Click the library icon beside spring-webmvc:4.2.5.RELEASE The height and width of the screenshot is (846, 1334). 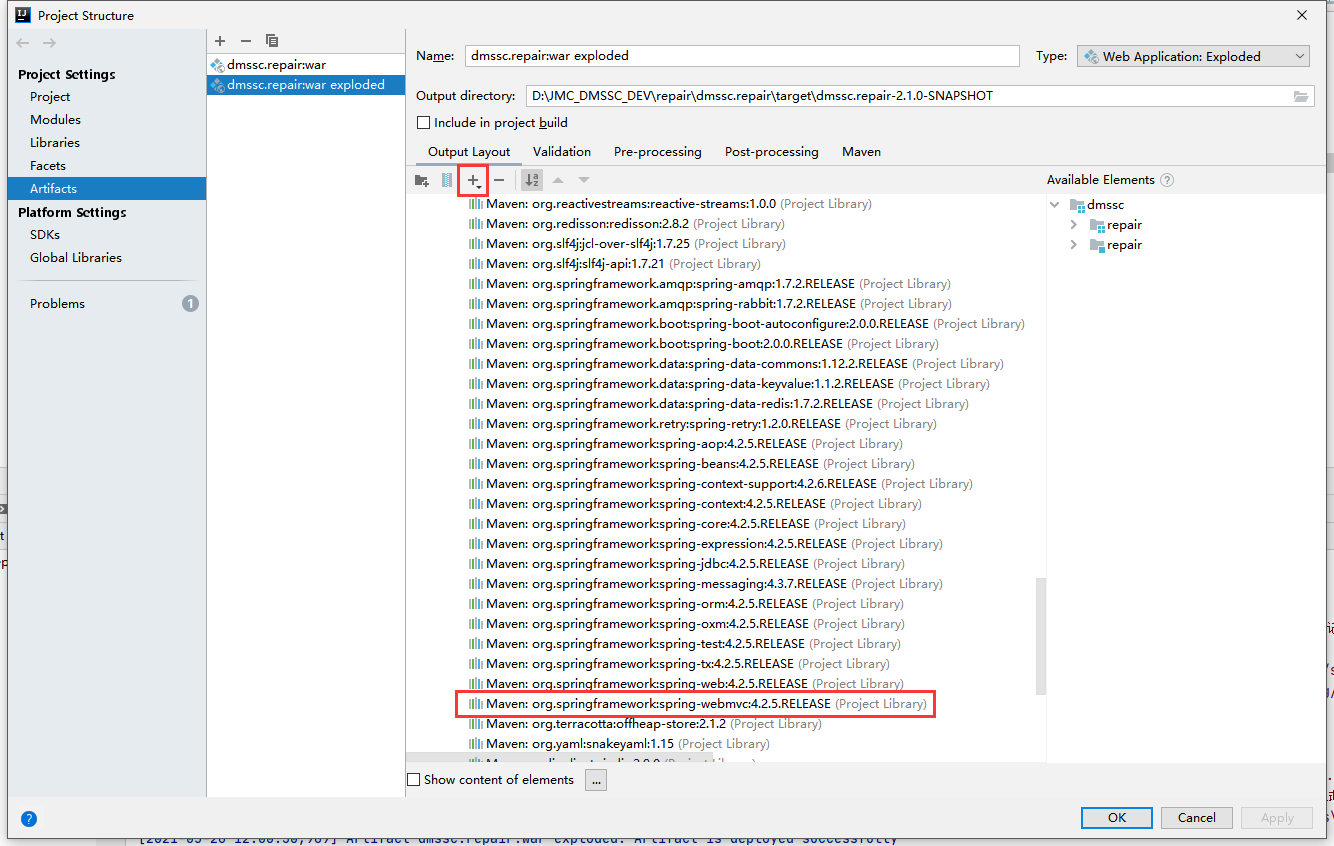[476, 704]
